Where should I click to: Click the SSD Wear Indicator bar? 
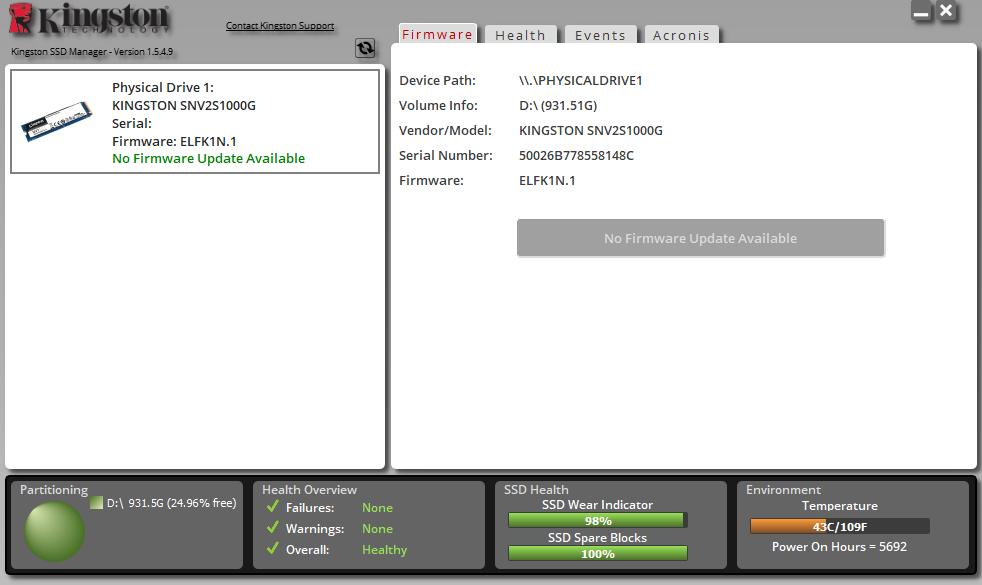597,521
